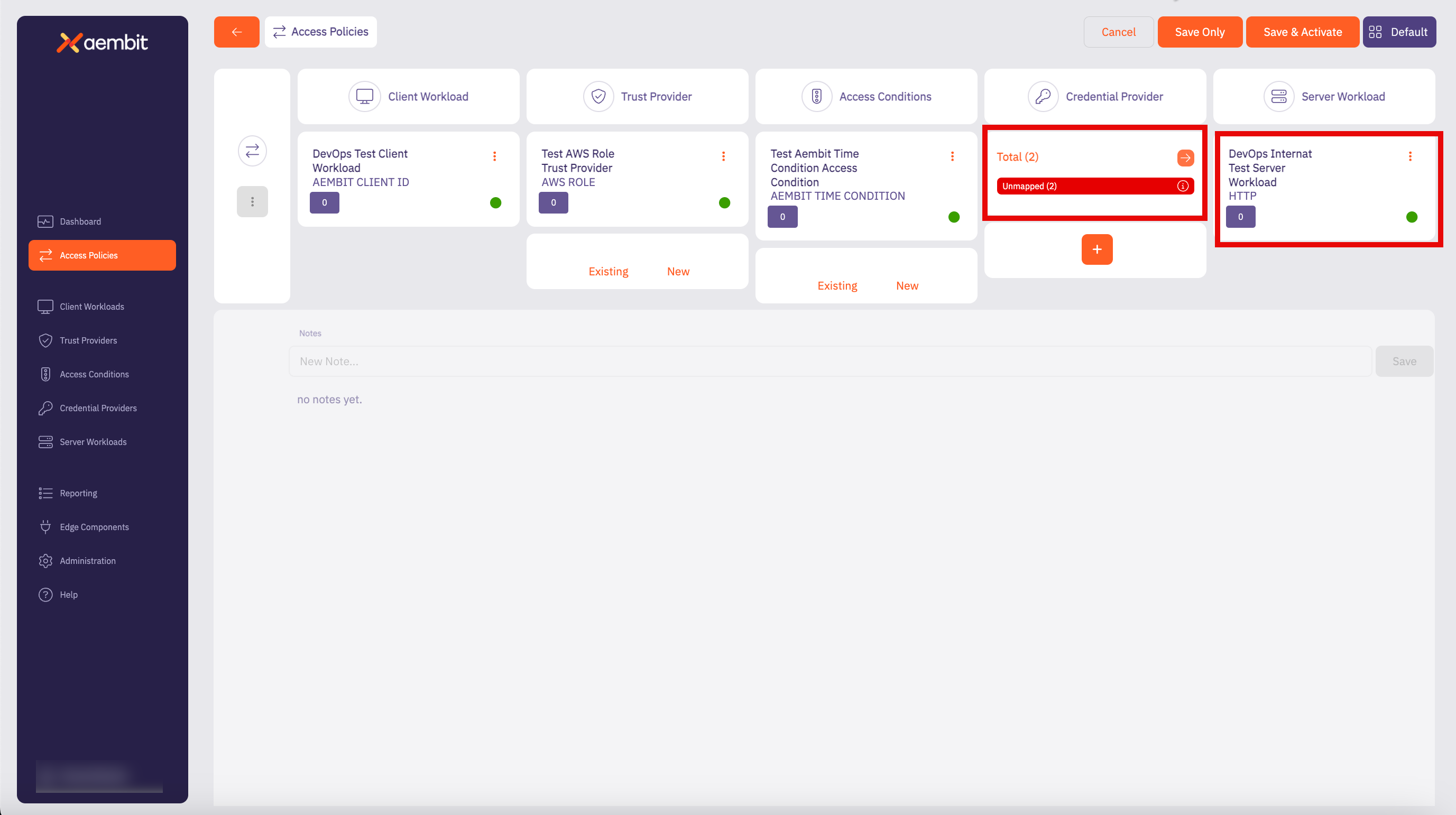The height and width of the screenshot is (815, 1456).
Task: Click the Dashboard activity icon
Action: (45, 221)
